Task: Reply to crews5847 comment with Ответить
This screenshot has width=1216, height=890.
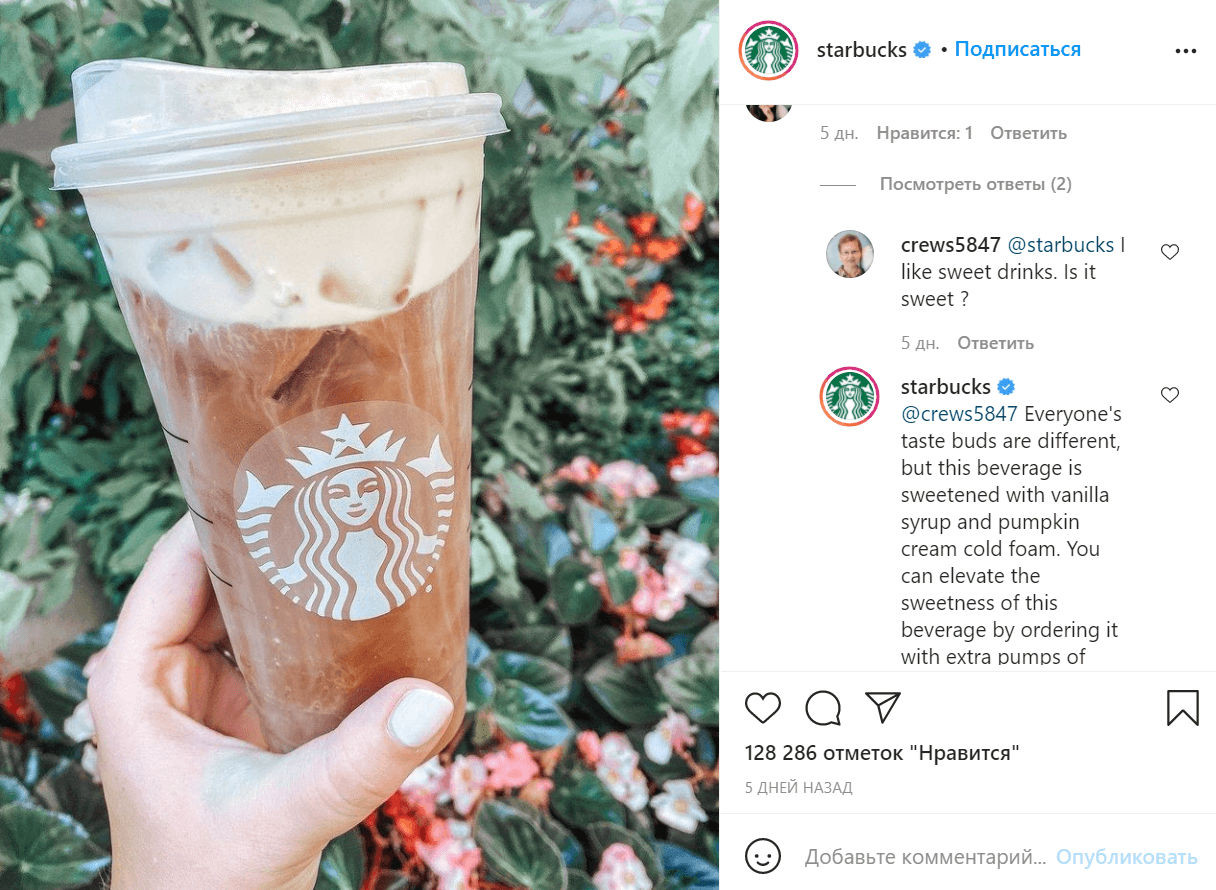Action: coord(995,343)
